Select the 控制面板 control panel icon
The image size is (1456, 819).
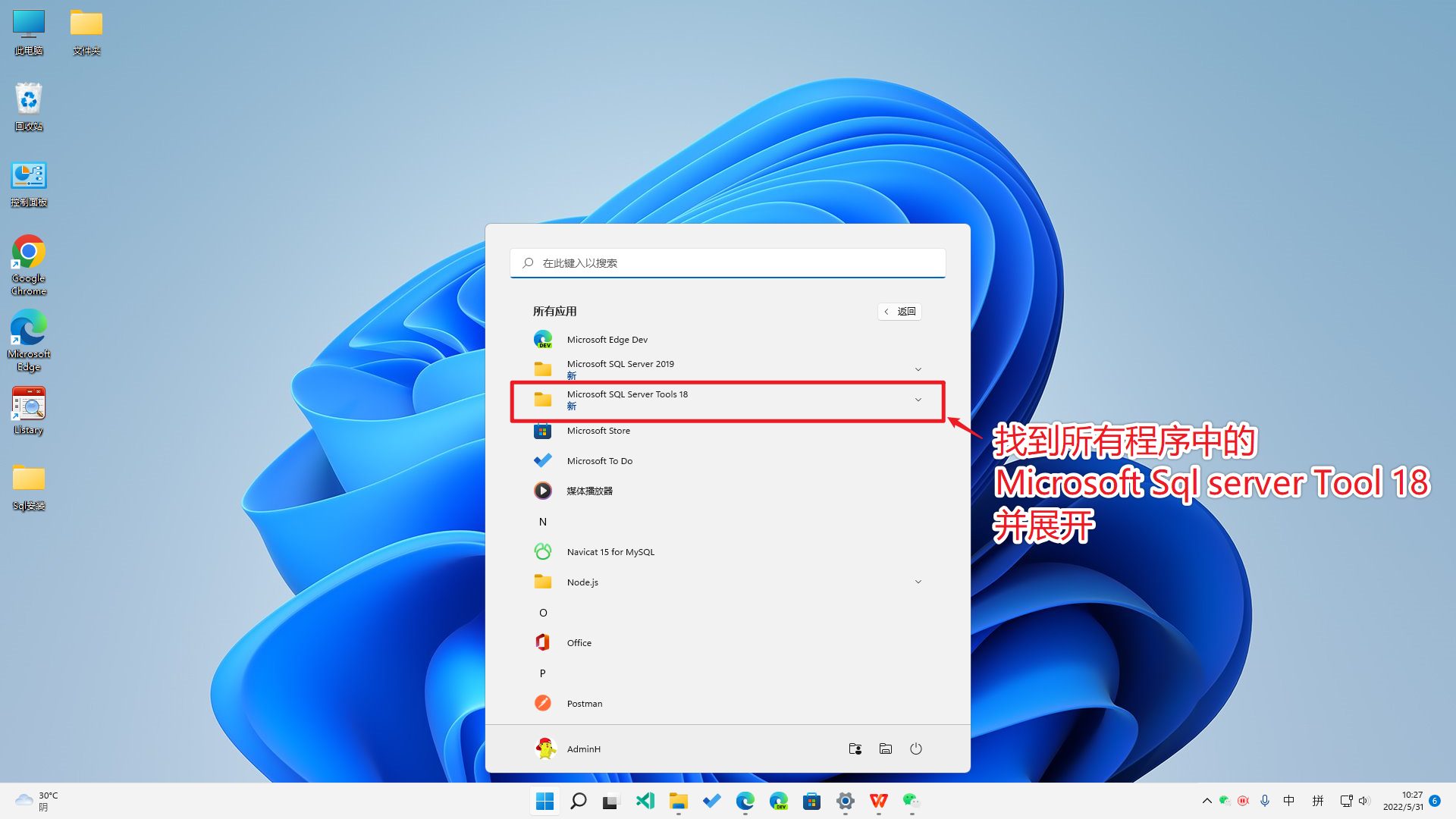coord(29,184)
